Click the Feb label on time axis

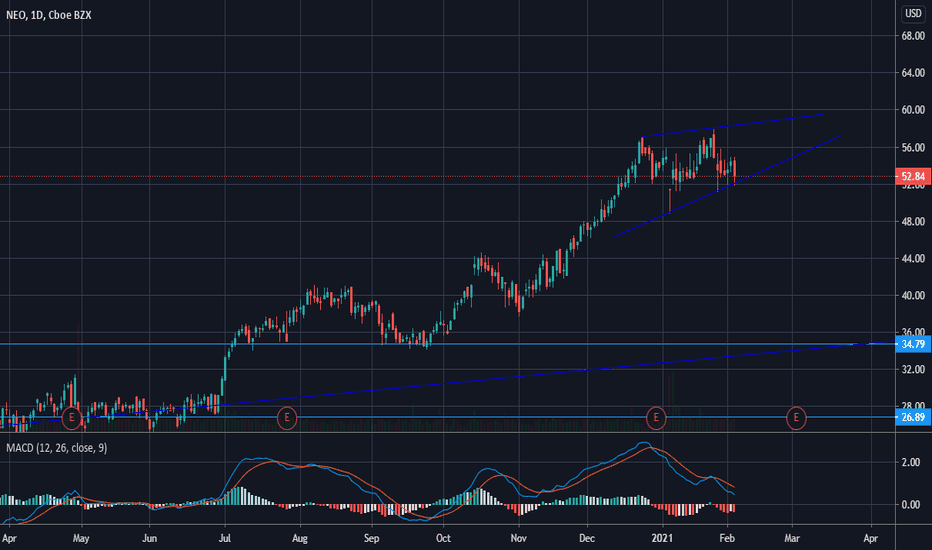tap(727, 538)
